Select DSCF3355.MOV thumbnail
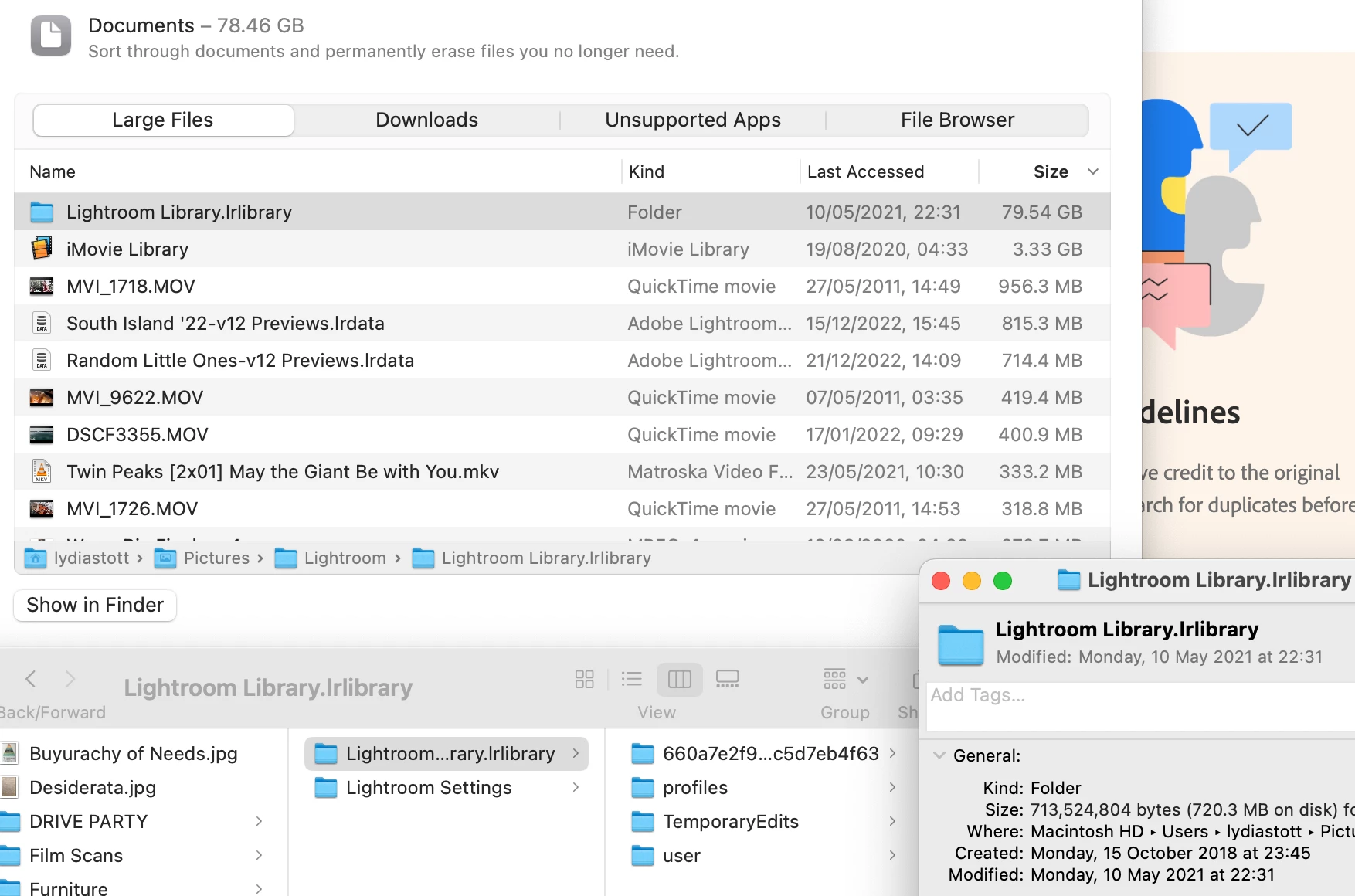Screen dimensions: 1355x896 click(42, 435)
